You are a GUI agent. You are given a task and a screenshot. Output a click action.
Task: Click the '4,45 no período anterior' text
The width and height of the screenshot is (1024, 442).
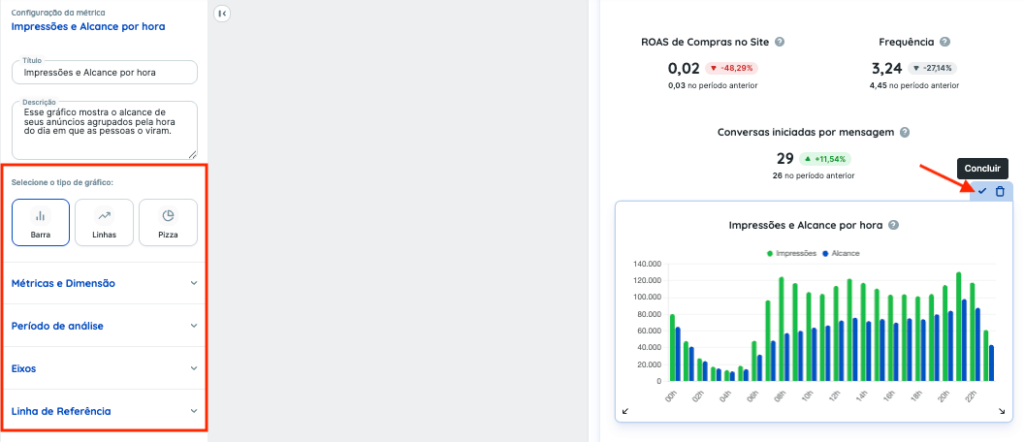coord(914,86)
